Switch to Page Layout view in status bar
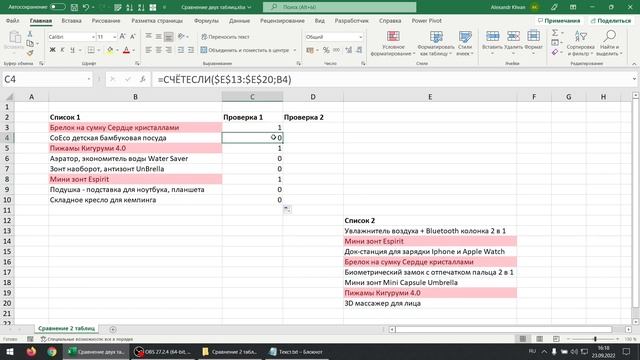Image resolution: width=640 pixels, height=360 pixels. coord(540,339)
